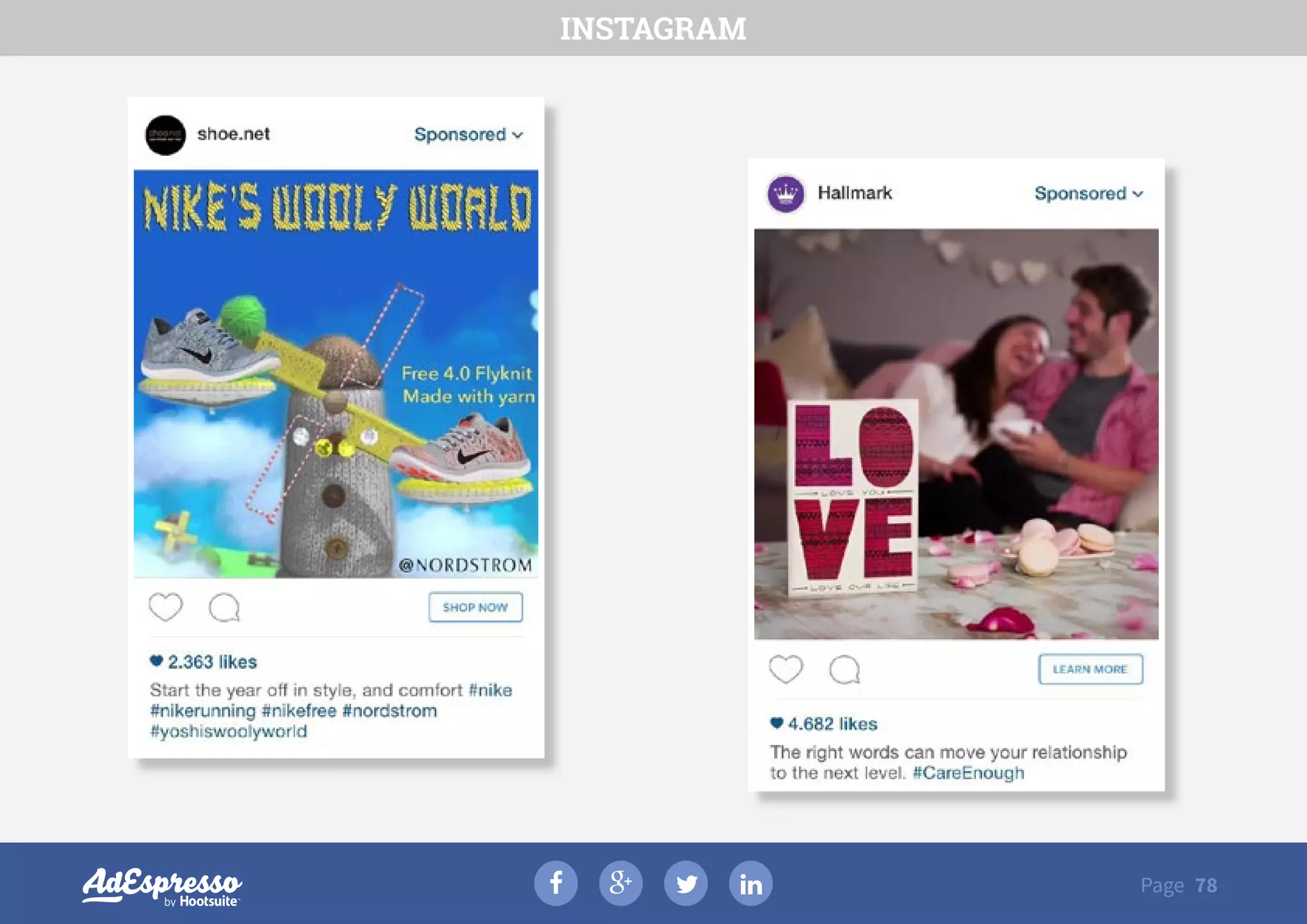
Task: Click the Hallmark LOVE card ad image
Action: pos(956,434)
